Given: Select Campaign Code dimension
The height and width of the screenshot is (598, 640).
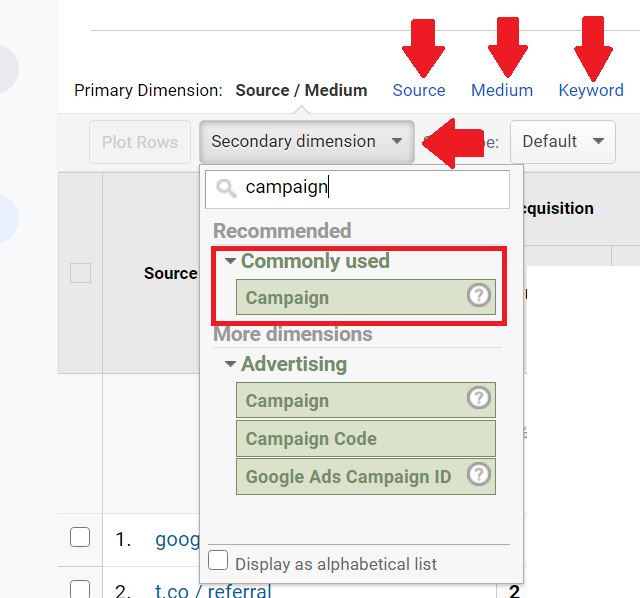Looking at the screenshot, I should point(366,439).
